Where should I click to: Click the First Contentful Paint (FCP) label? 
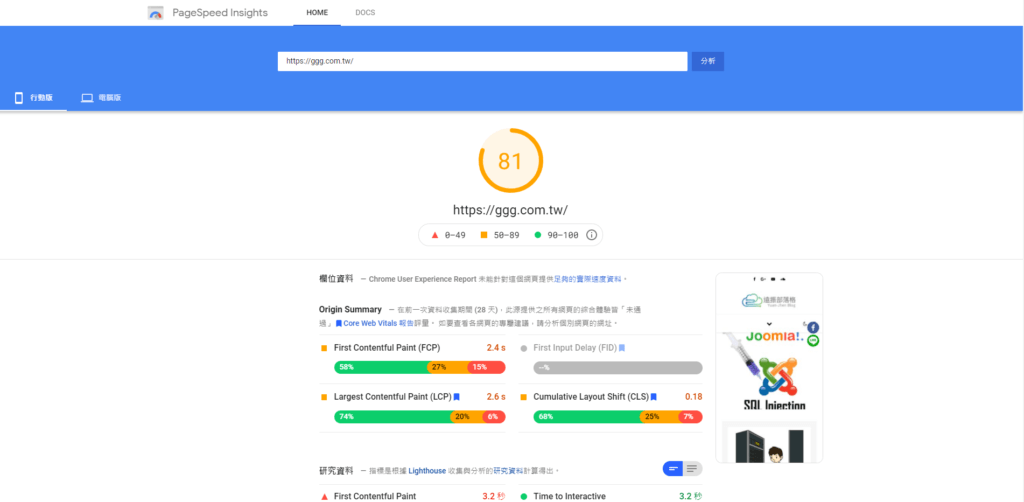[387, 348]
